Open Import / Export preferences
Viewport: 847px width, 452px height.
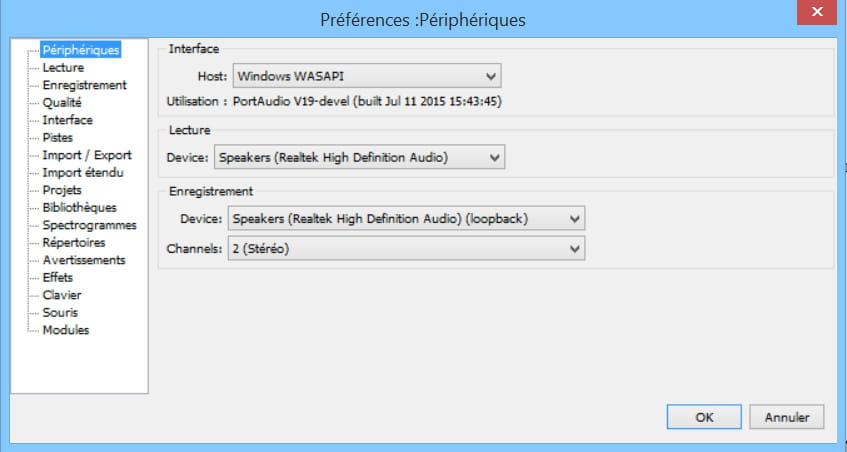click(x=86, y=155)
